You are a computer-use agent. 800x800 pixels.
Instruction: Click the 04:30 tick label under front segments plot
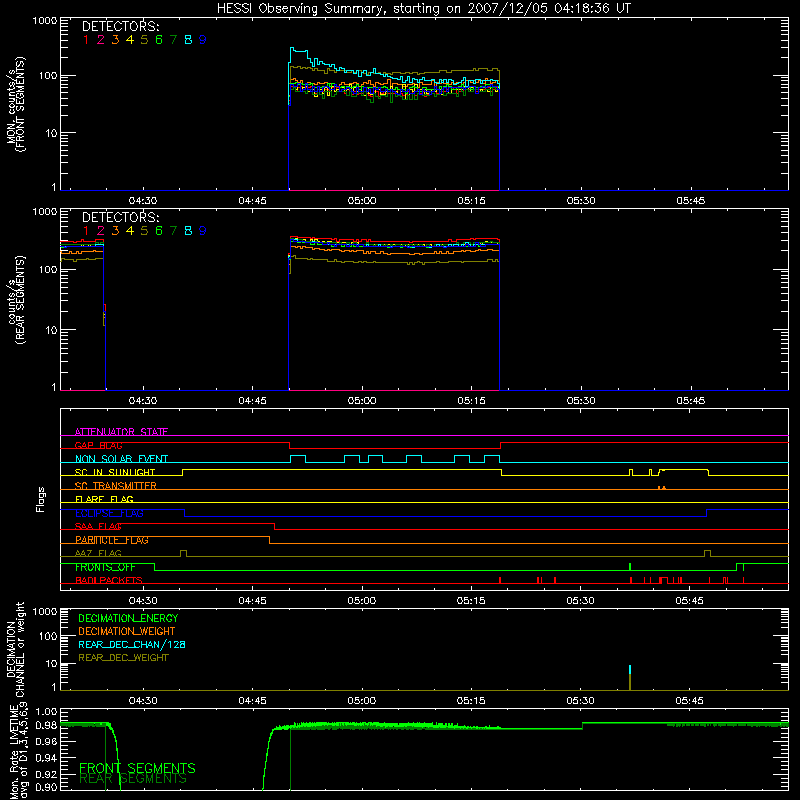pos(142,201)
